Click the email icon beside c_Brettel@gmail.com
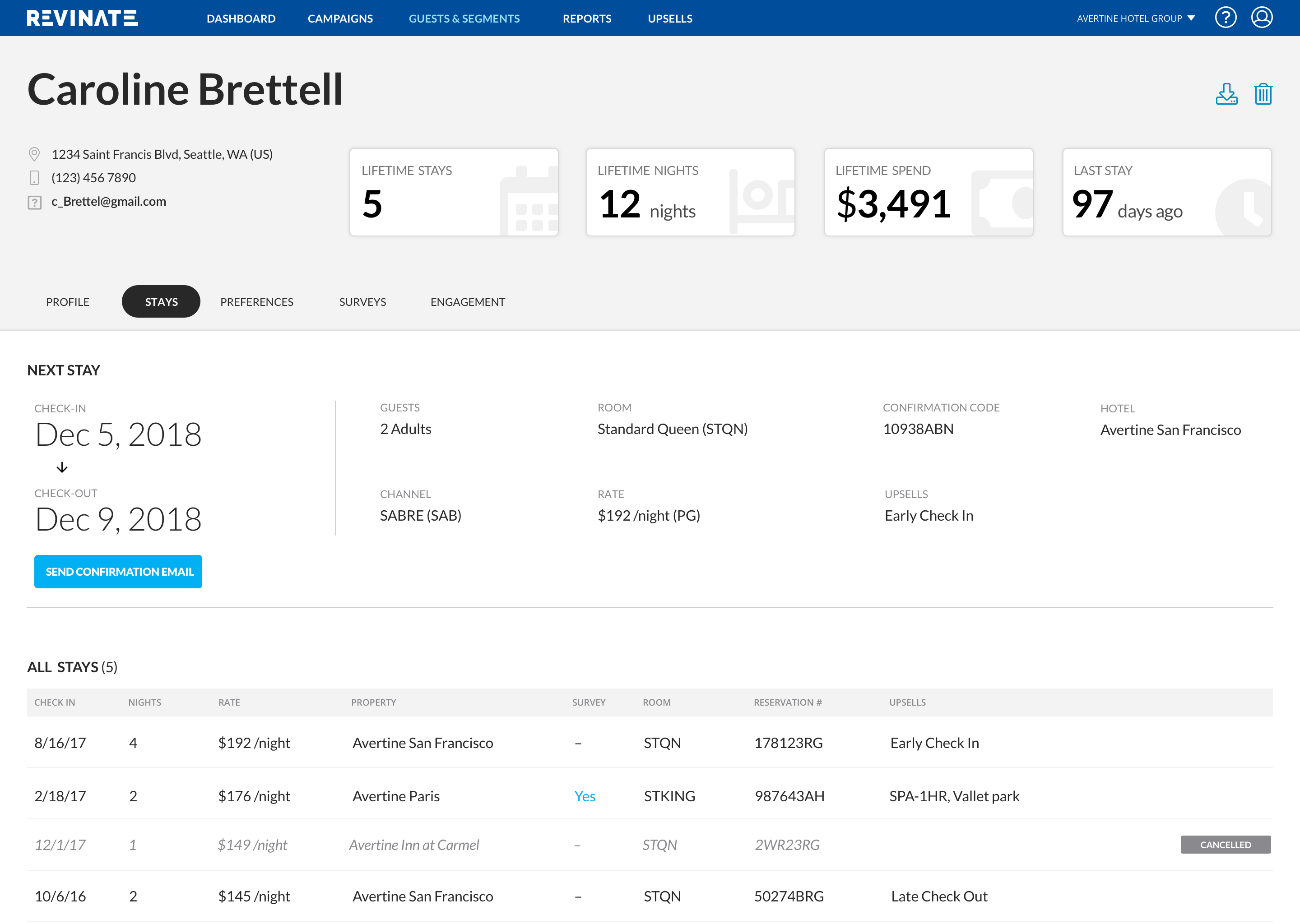1300x924 pixels. pyautogui.click(x=34, y=202)
